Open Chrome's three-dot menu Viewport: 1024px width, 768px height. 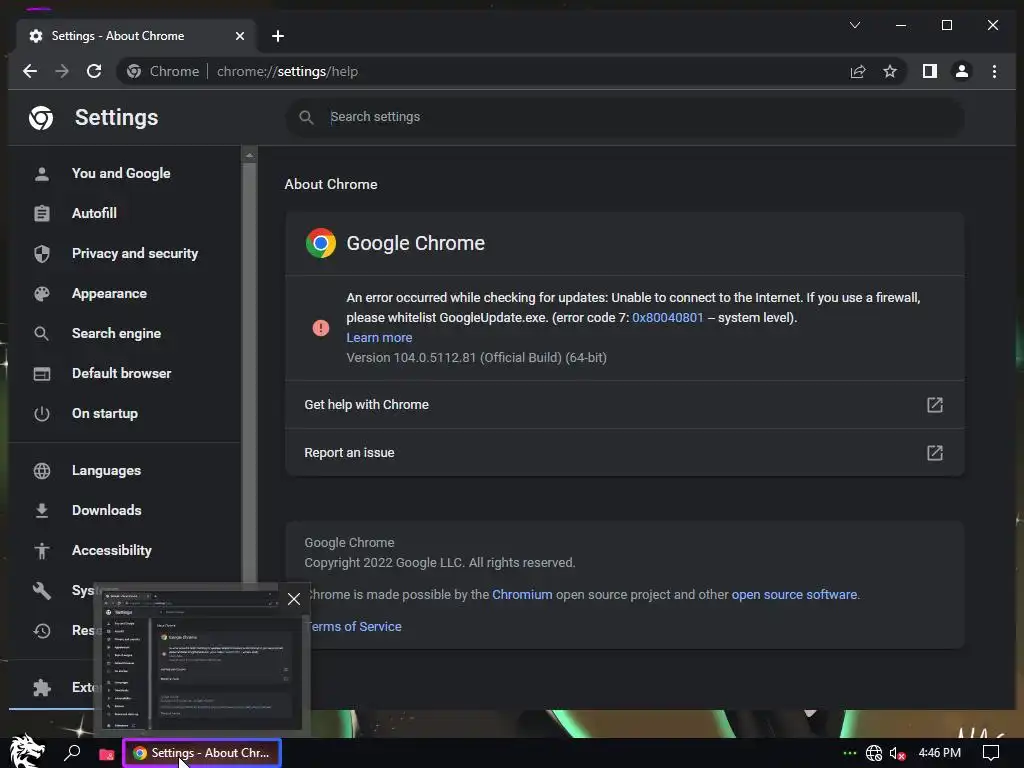click(994, 71)
